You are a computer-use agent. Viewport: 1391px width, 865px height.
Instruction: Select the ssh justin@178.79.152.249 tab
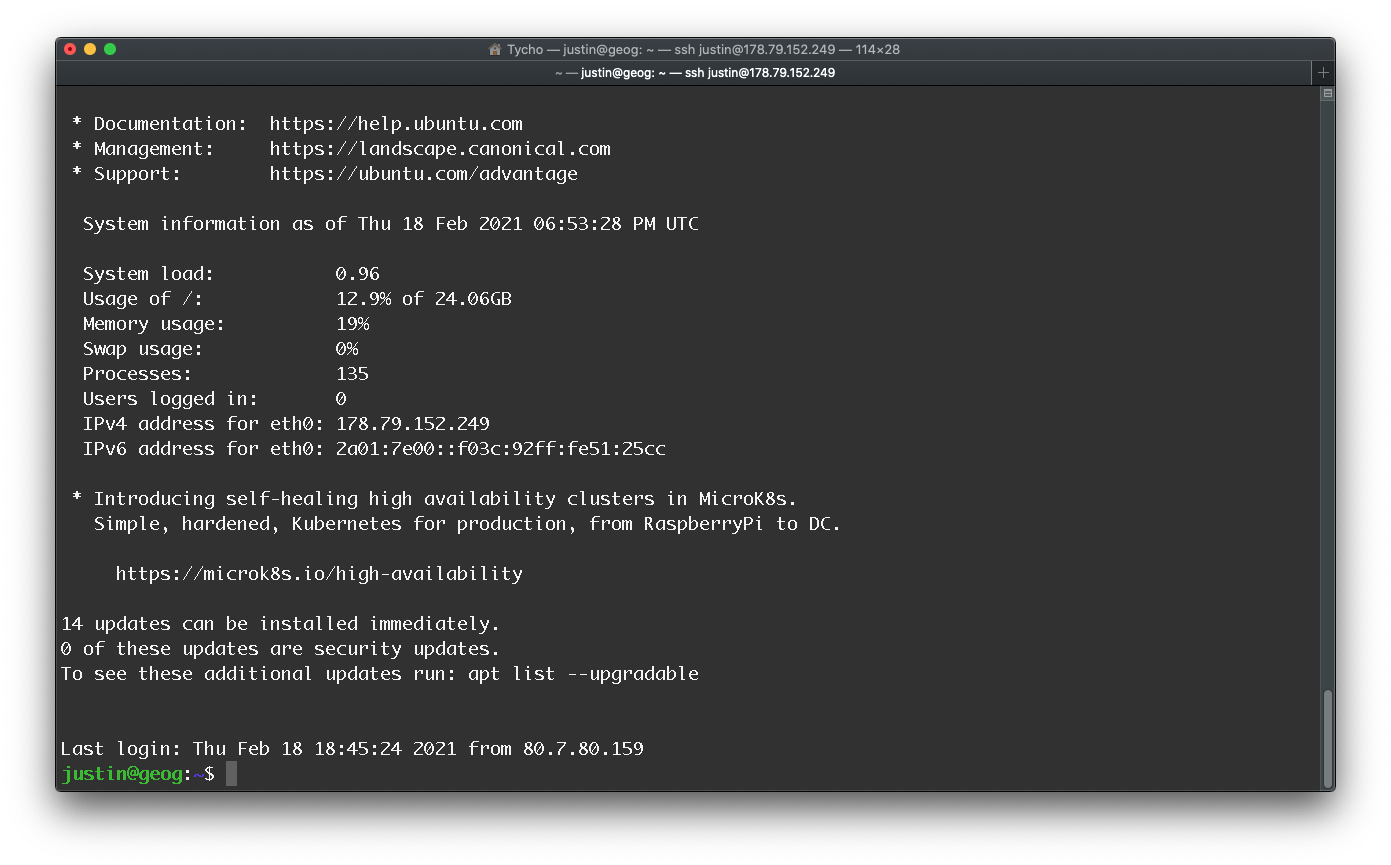[695, 73]
